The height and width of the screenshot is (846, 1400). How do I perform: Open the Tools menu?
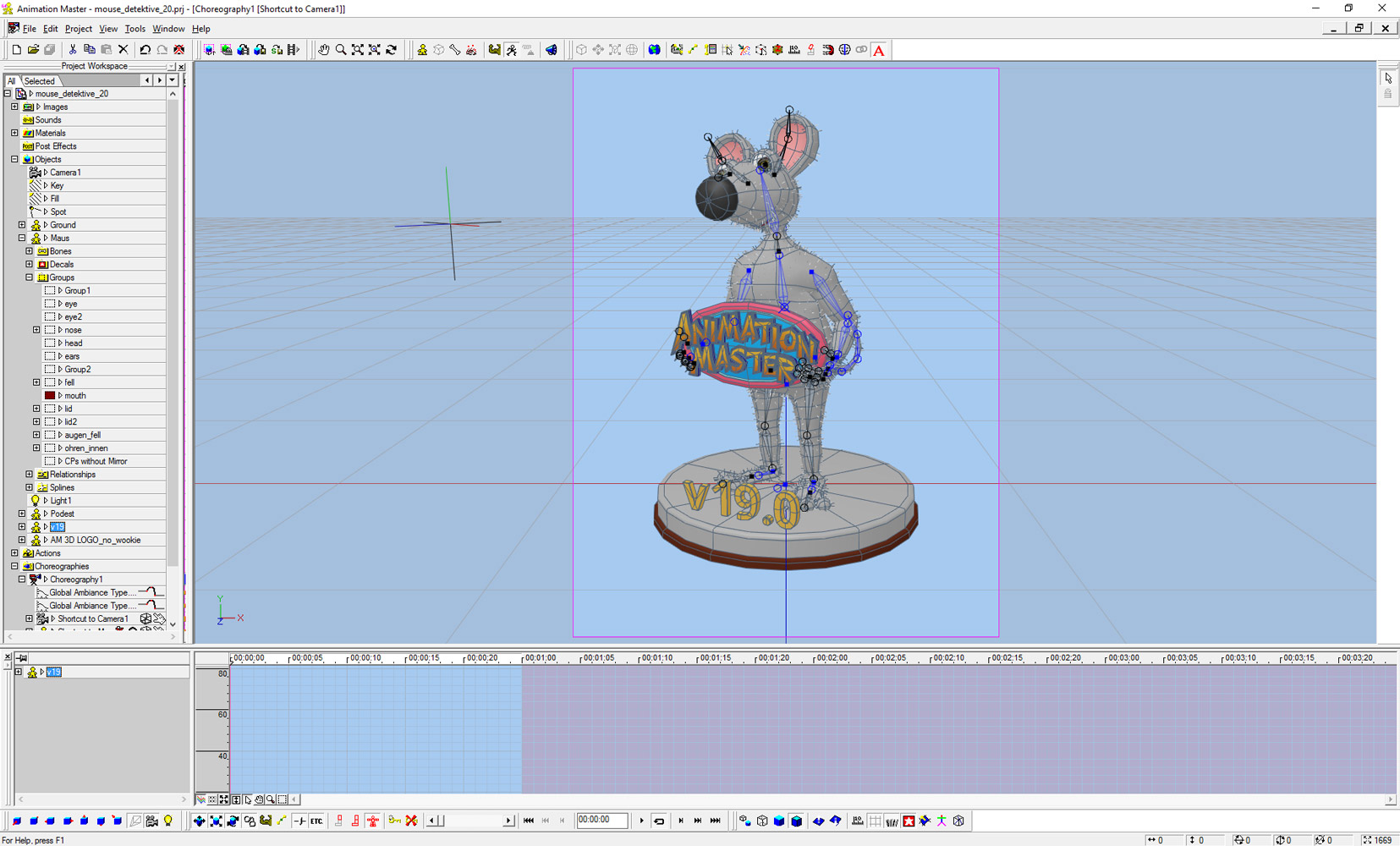(x=135, y=29)
